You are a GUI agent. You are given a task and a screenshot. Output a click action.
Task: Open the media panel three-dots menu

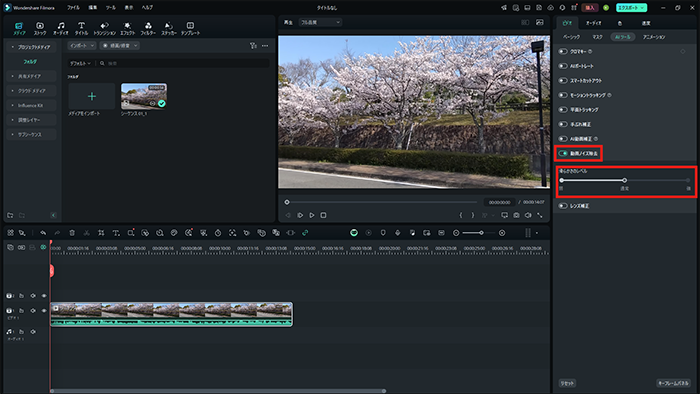pyautogui.click(x=265, y=46)
